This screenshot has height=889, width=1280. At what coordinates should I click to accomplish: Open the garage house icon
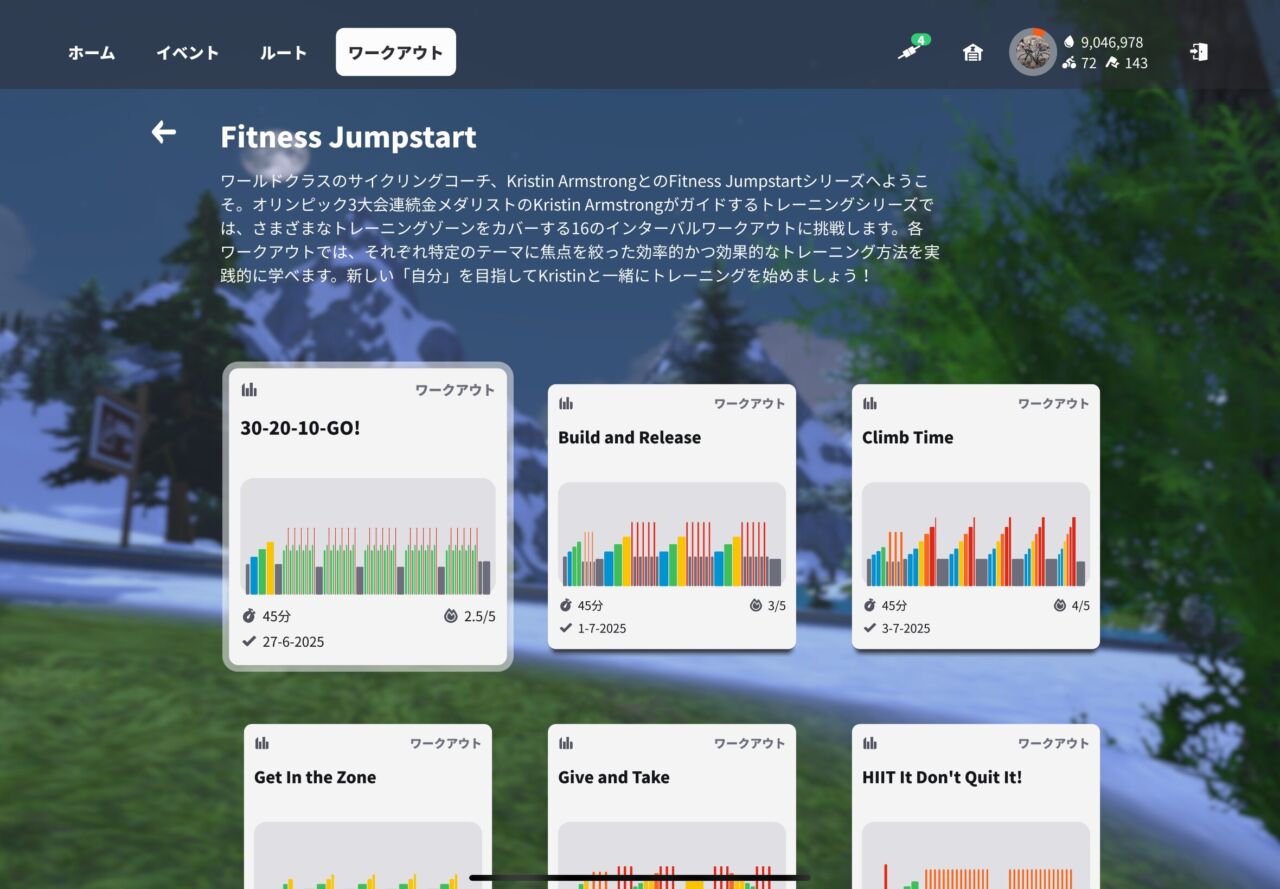[x=972, y=52]
